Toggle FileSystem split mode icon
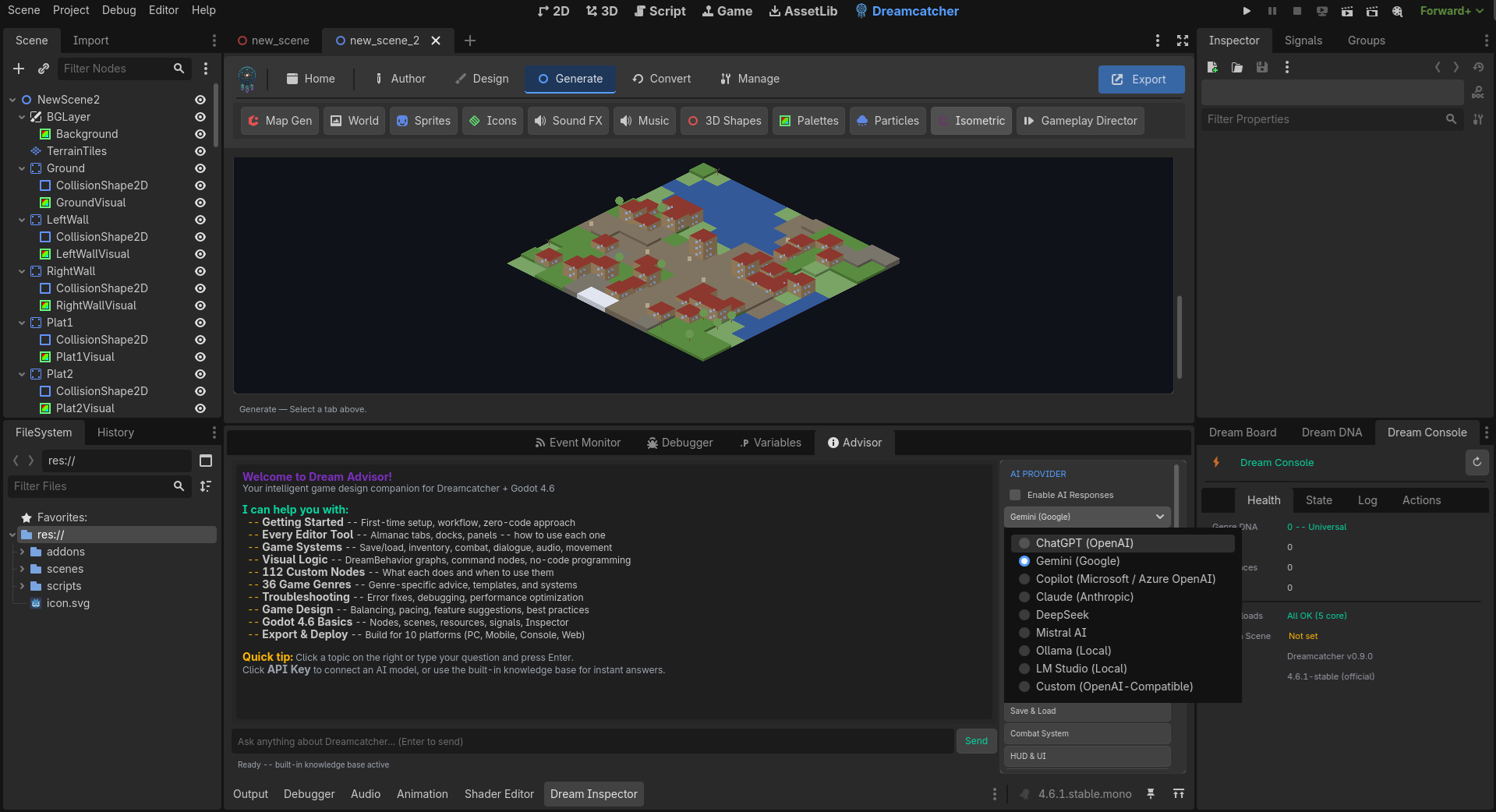This screenshot has height=812, width=1496. click(206, 461)
